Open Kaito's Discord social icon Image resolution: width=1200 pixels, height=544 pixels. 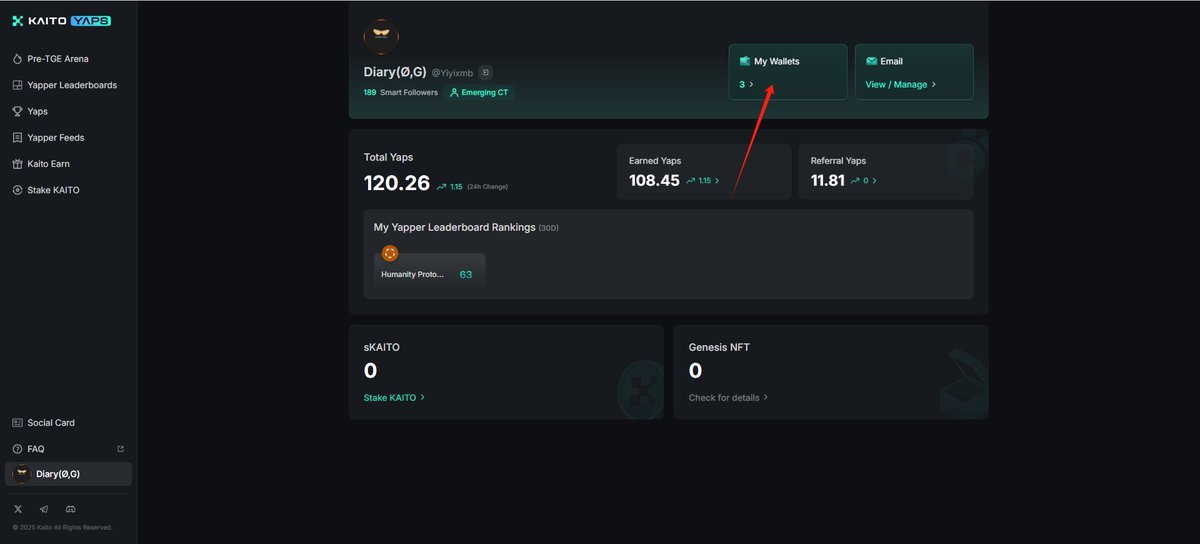click(x=70, y=509)
